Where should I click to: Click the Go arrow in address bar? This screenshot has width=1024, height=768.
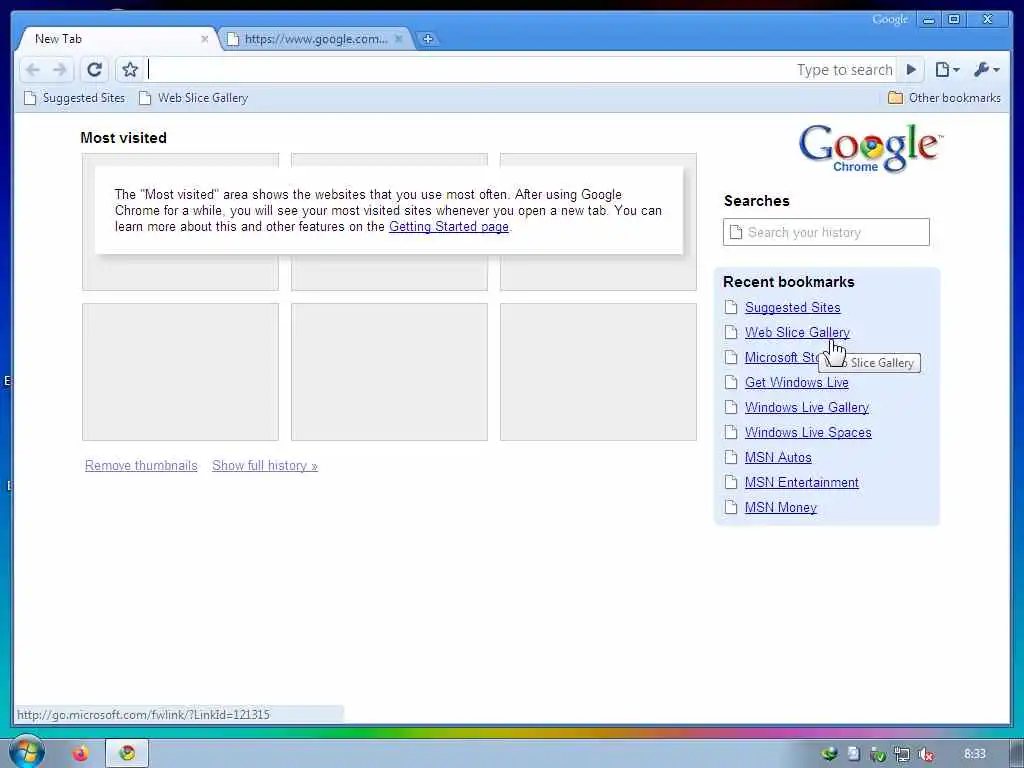(x=911, y=69)
